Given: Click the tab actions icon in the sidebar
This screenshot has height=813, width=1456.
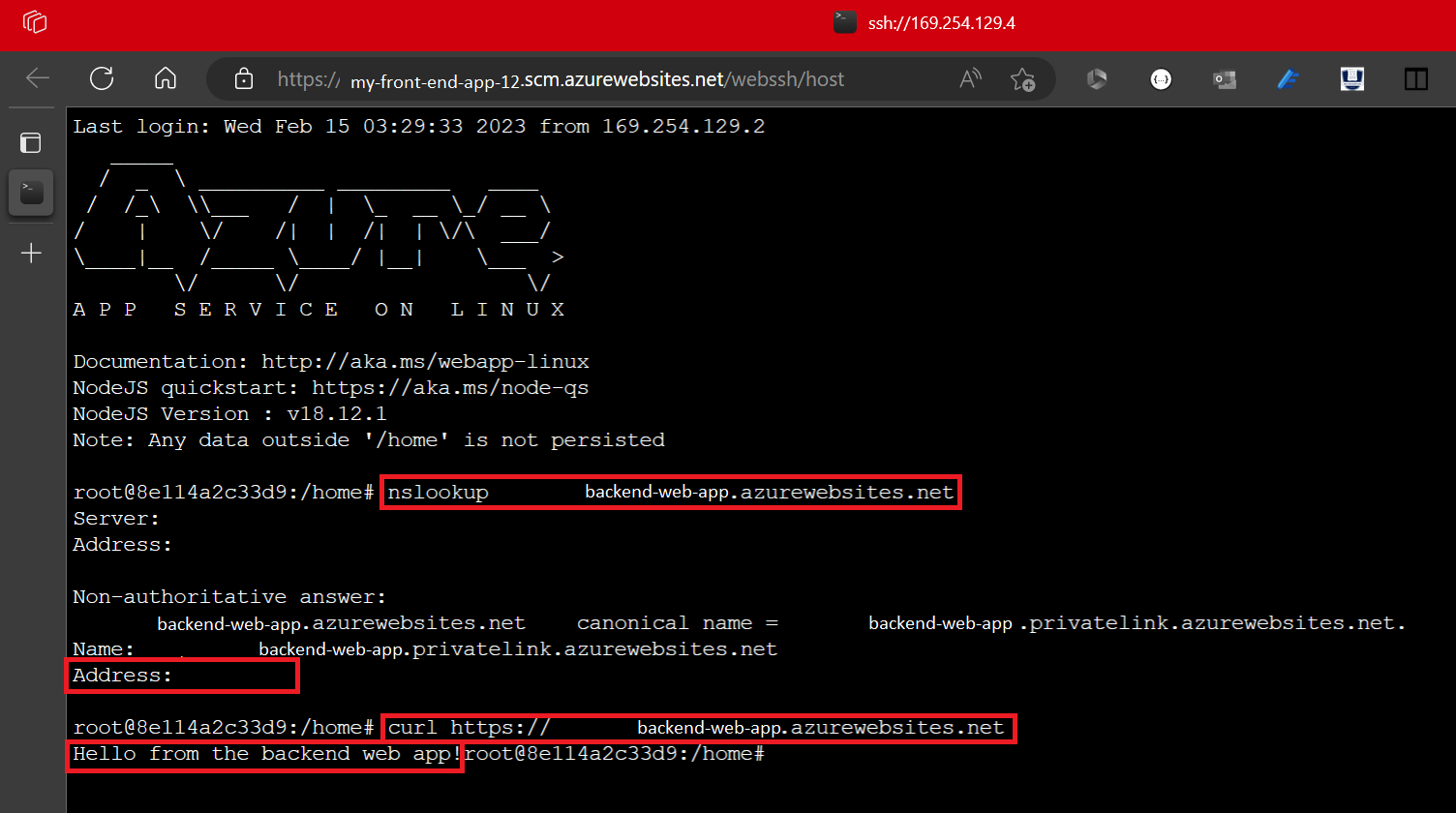Looking at the screenshot, I should (x=30, y=142).
